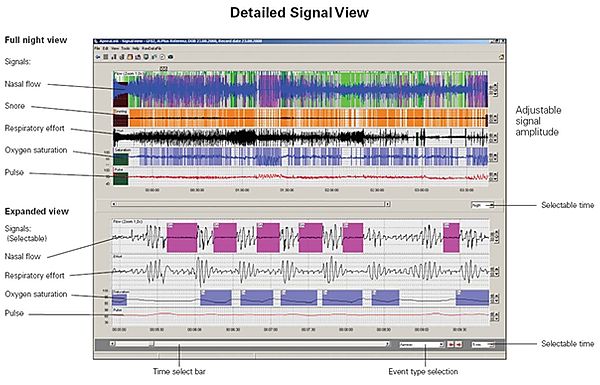Click the second toolbar icon with vertical bars

pos(106,57)
